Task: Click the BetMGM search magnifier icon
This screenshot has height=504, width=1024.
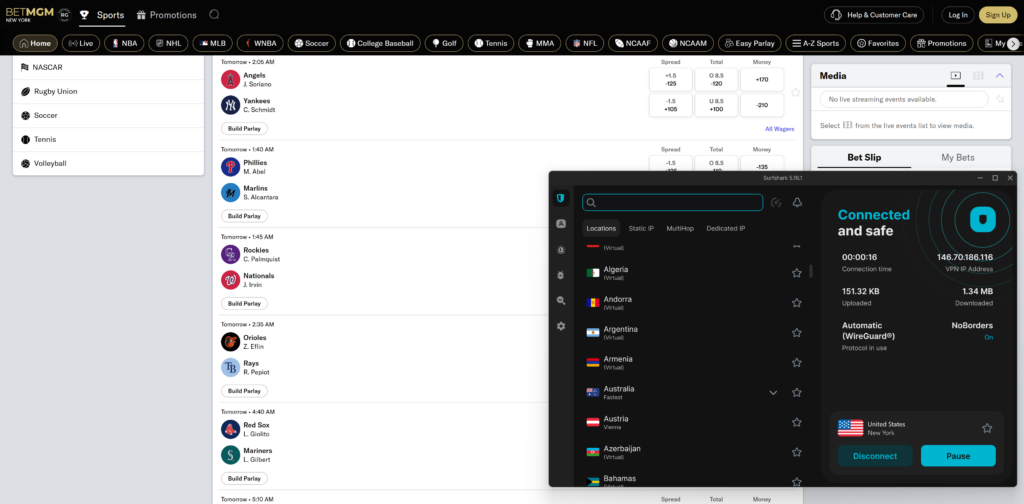Action: [214, 14]
